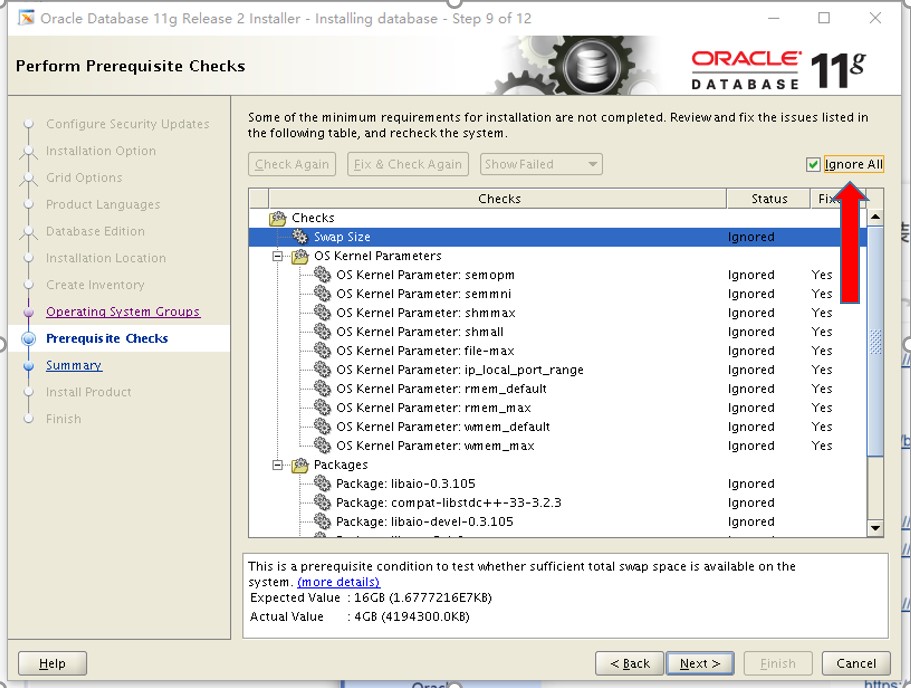
Task: Click gear icon beside shmall parameter
Action: click(322, 331)
